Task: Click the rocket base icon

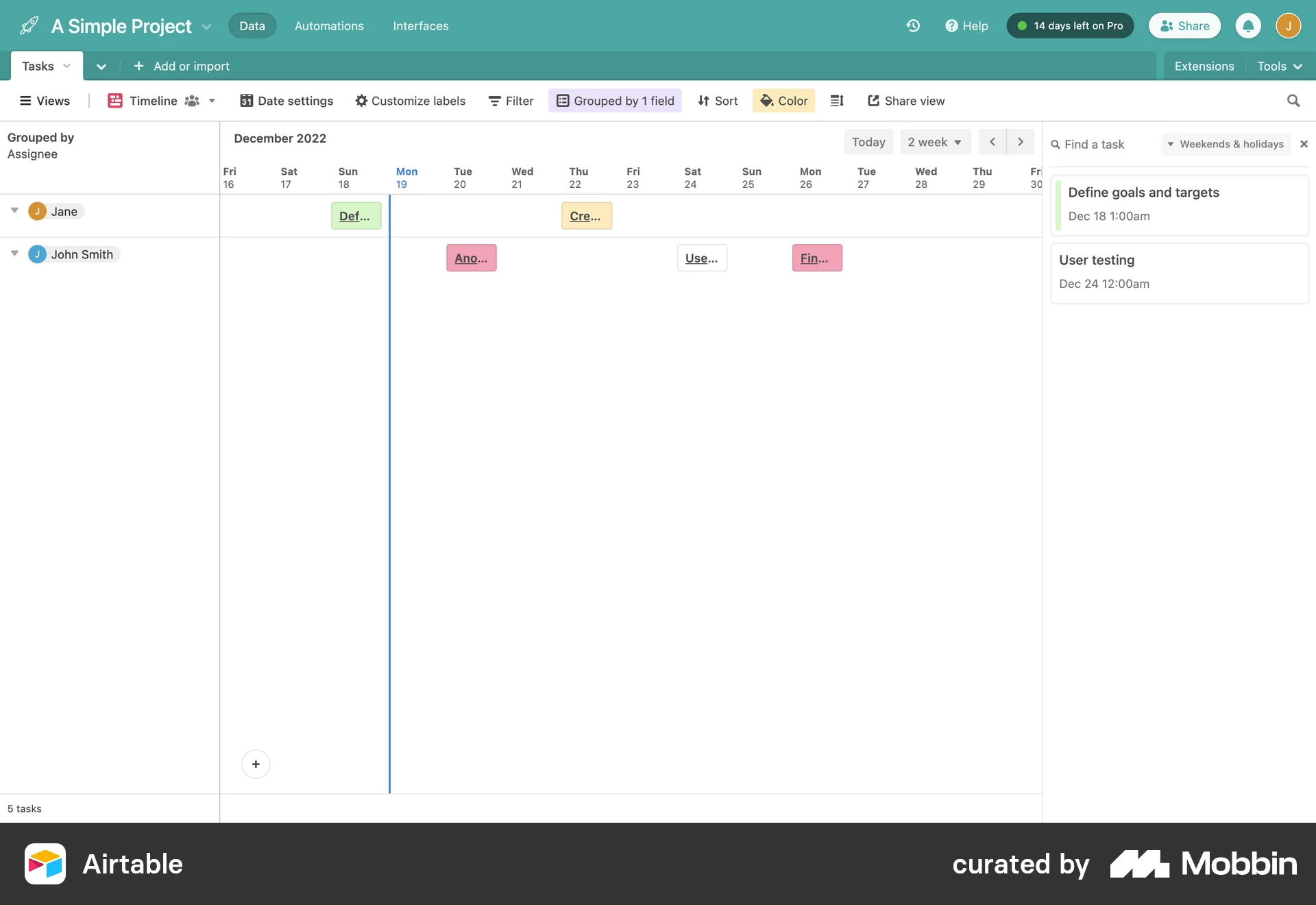Action: point(29,26)
